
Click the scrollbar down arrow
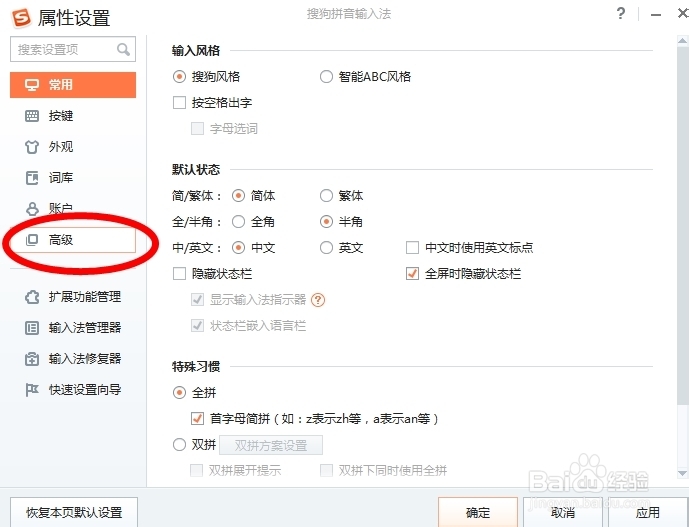coord(682,473)
